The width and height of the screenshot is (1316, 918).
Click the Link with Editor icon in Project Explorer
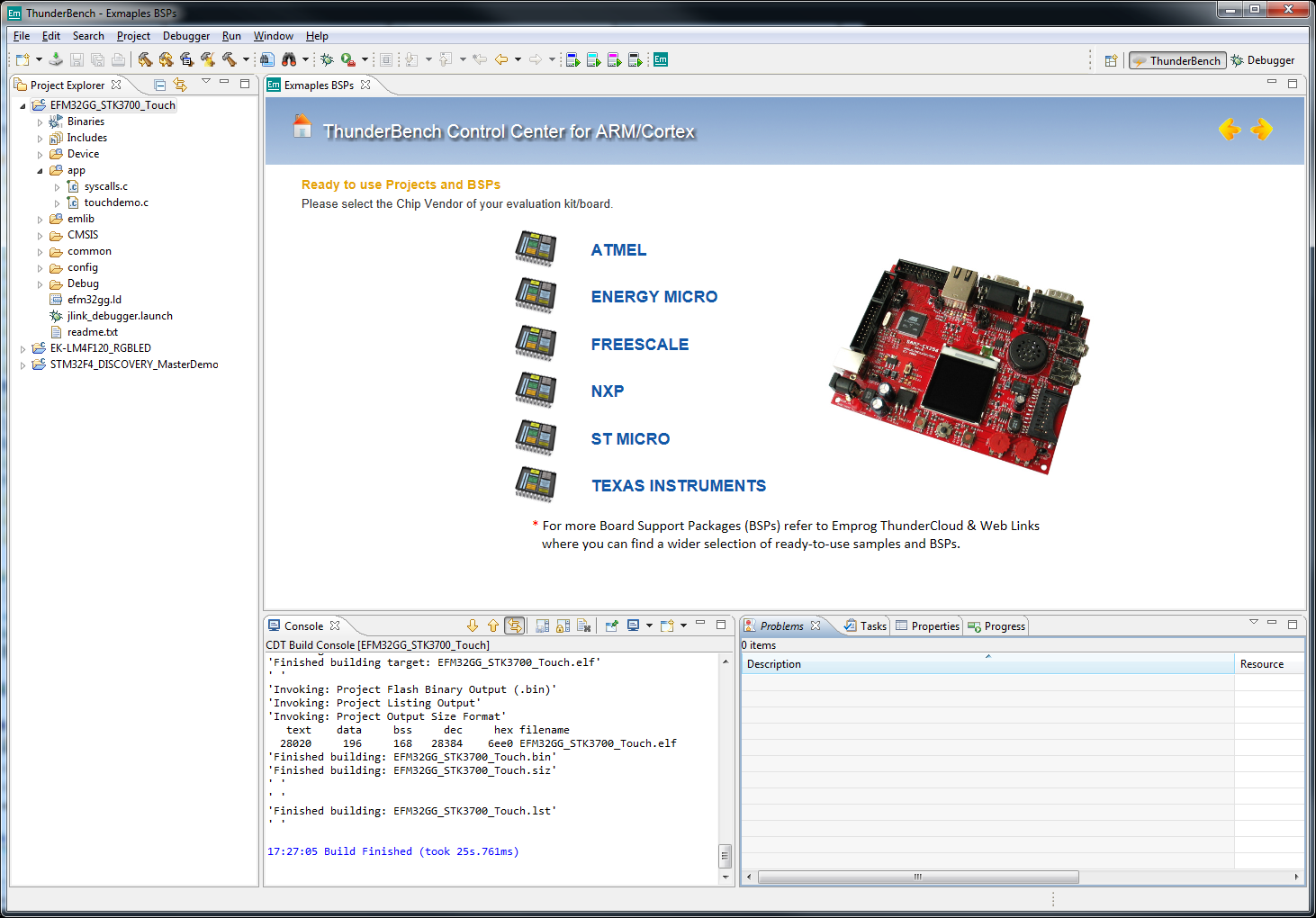tap(180, 85)
